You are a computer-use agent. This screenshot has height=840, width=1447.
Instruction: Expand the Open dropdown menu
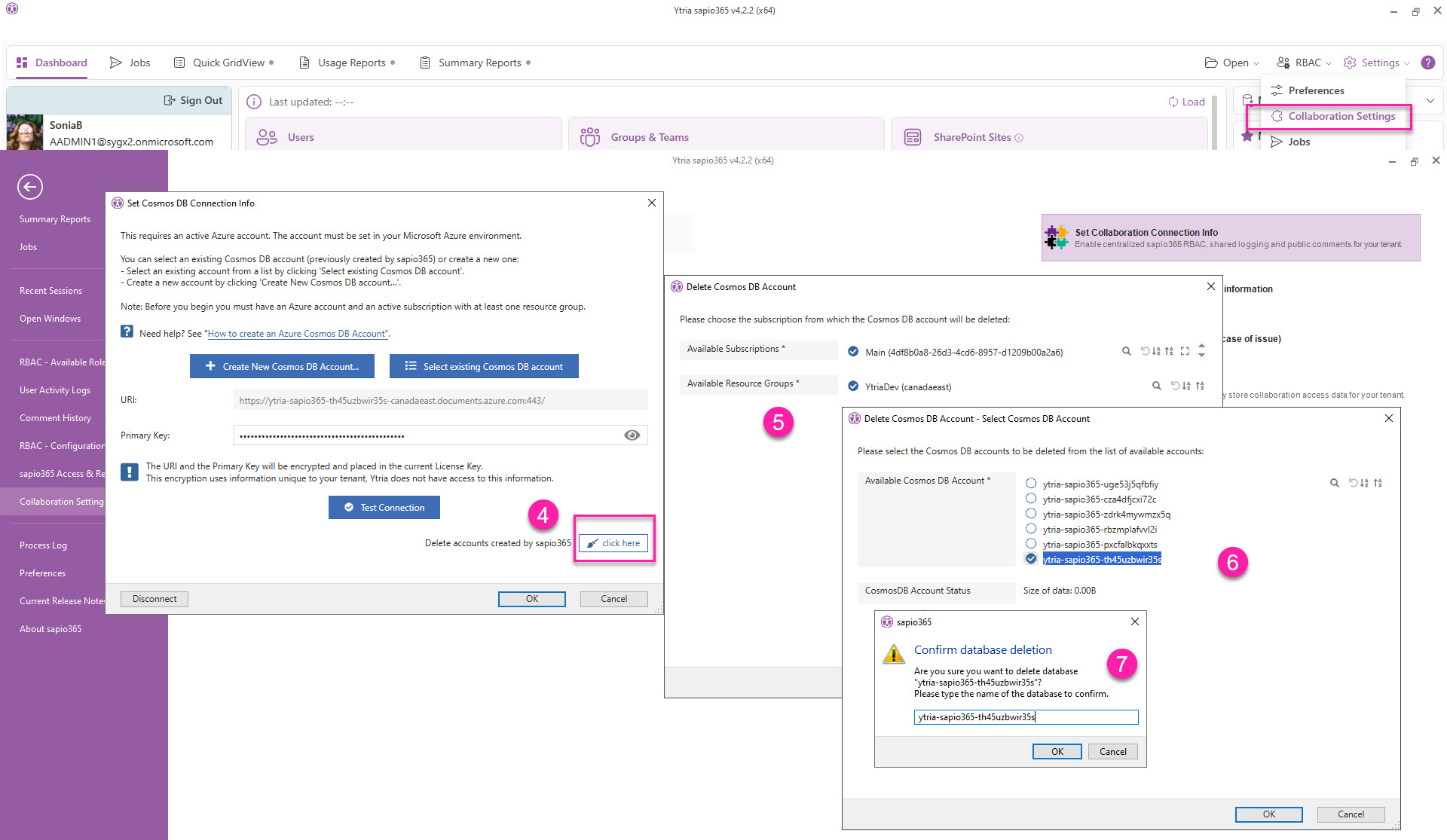(1231, 63)
